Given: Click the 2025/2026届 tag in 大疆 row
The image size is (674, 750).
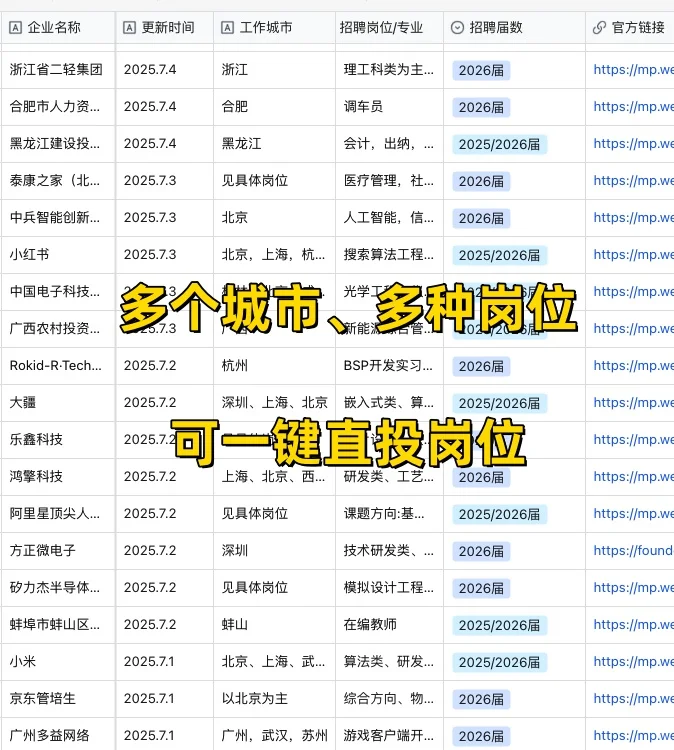Looking at the screenshot, I should (x=499, y=403).
